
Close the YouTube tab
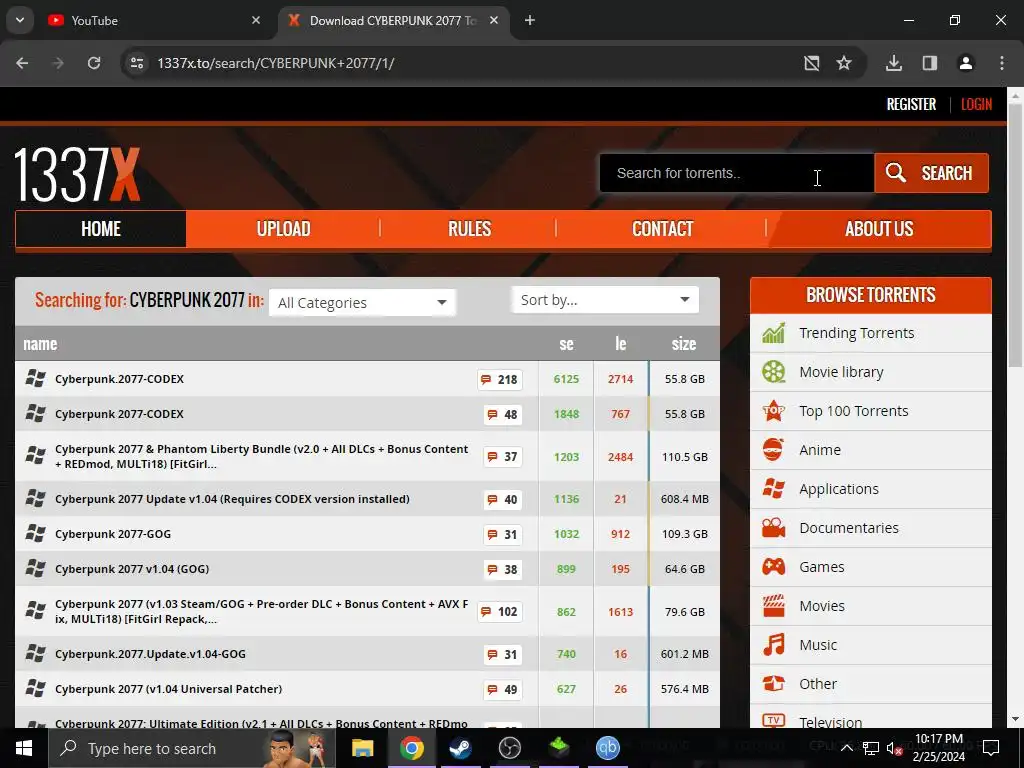(x=256, y=20)
